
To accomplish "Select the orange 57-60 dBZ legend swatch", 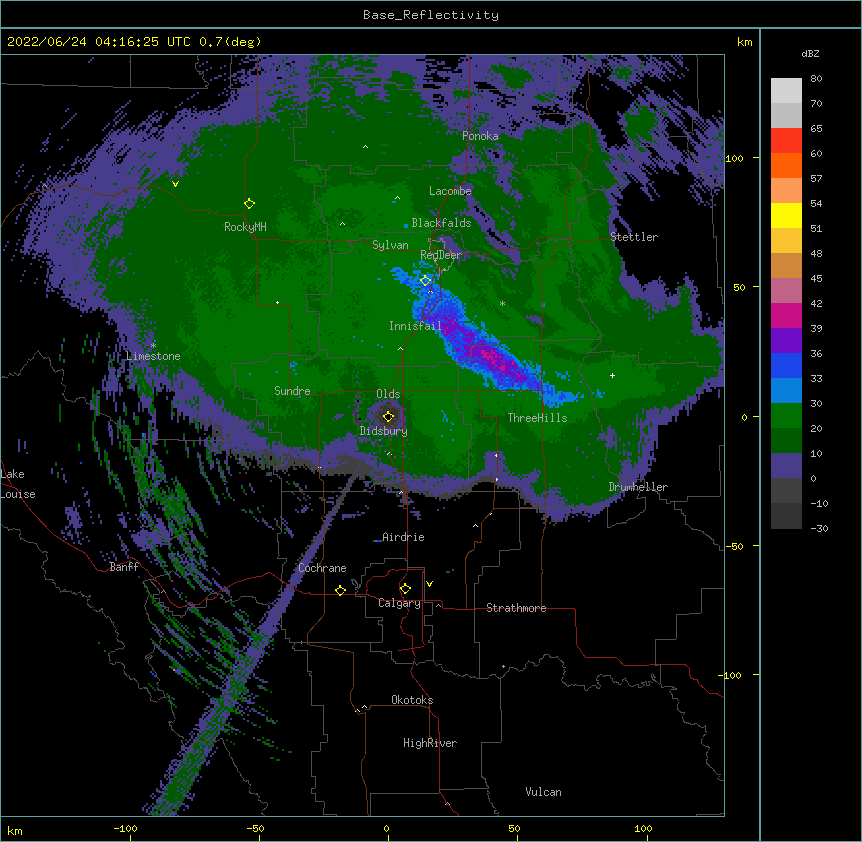I will (786, 165).
